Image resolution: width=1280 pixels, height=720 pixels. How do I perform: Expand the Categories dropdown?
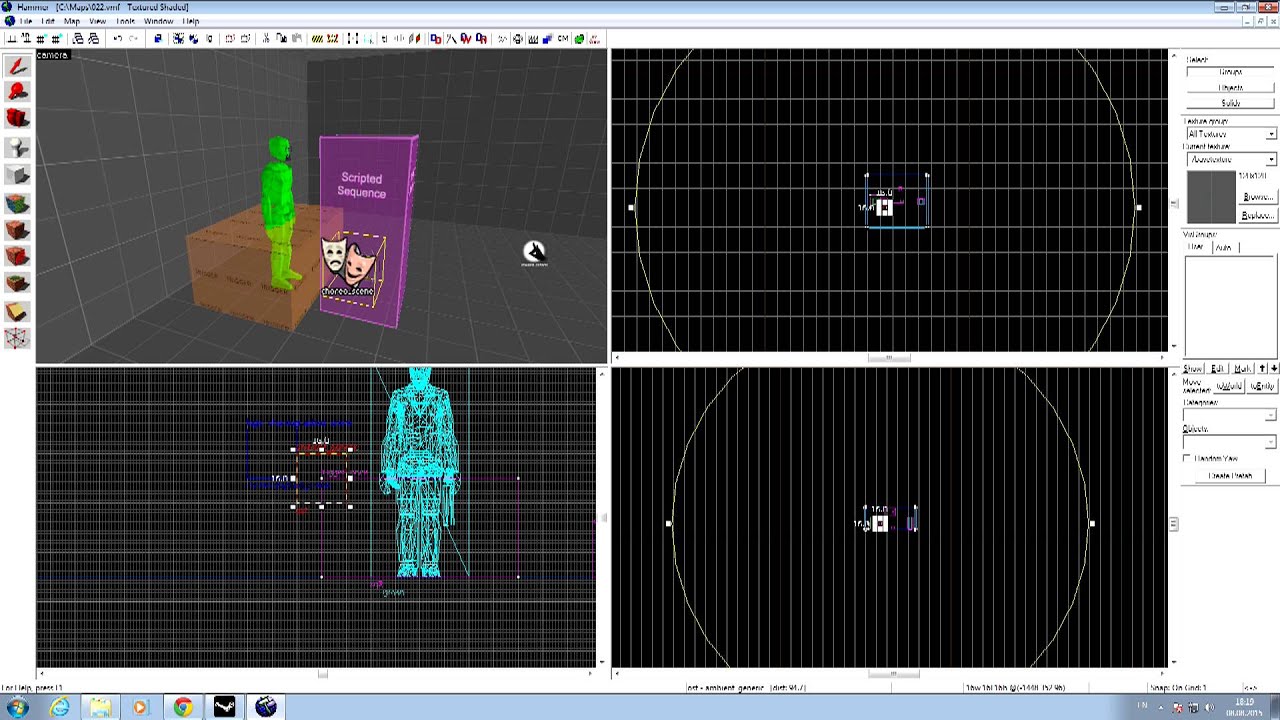[x=1271, y=414]
